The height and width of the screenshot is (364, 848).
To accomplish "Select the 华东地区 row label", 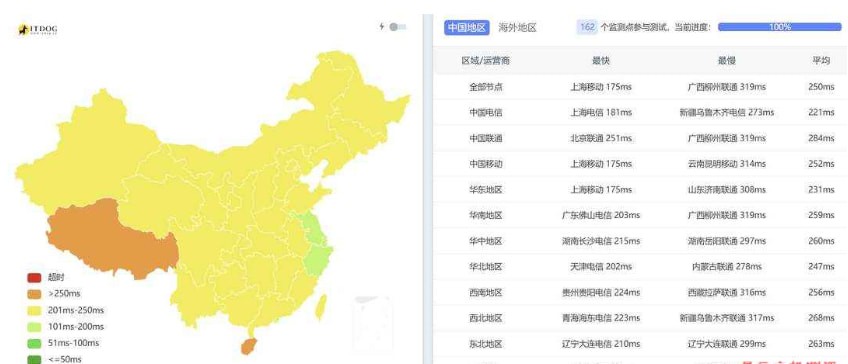I will point(486,190).
